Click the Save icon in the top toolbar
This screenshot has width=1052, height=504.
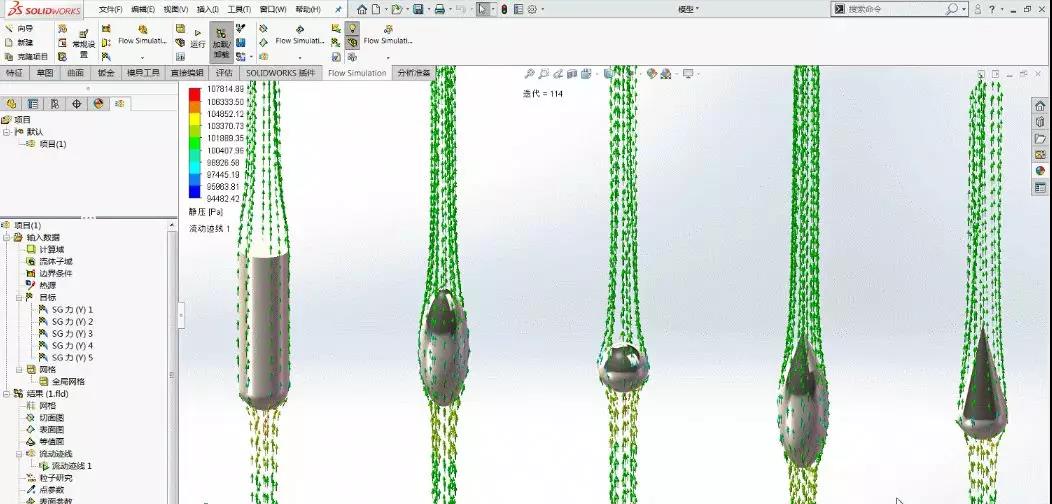pos(418,9)
